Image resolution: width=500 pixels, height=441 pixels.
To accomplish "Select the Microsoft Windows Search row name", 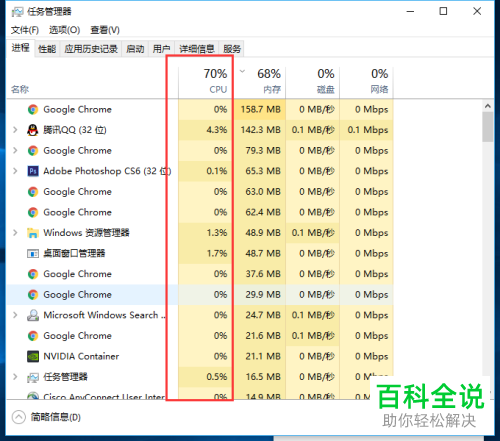I will pos(104,315).
